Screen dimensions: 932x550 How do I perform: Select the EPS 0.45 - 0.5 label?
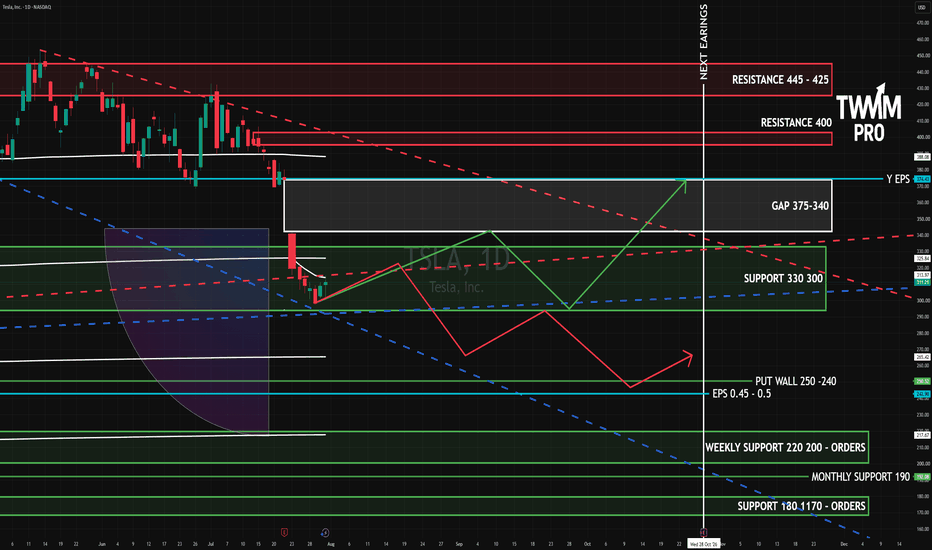pos(741,394)
